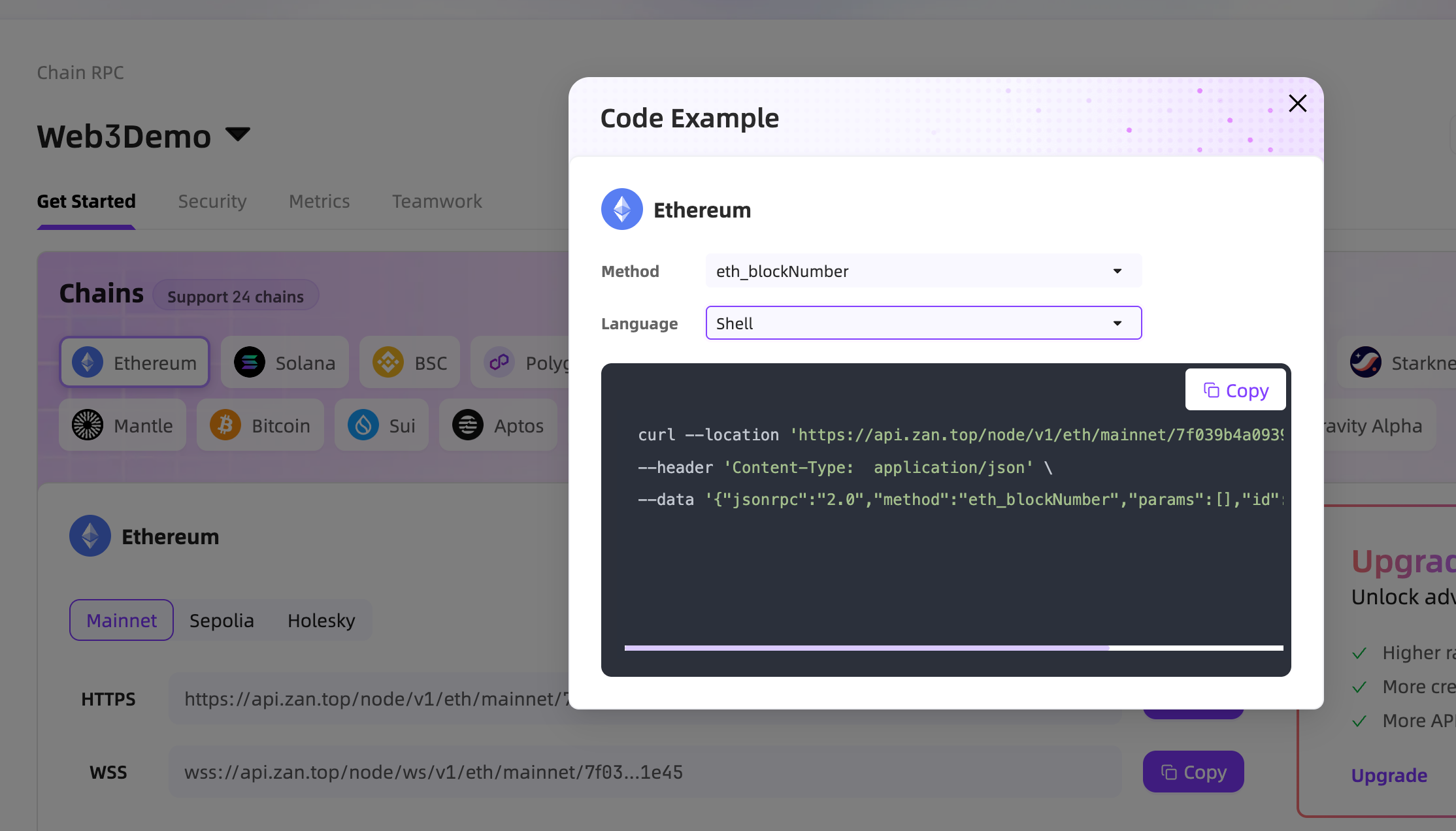Click the Bitcoin logo icon
The width and height of the screenshot is (1456, 831).
[x=225, y=425]
